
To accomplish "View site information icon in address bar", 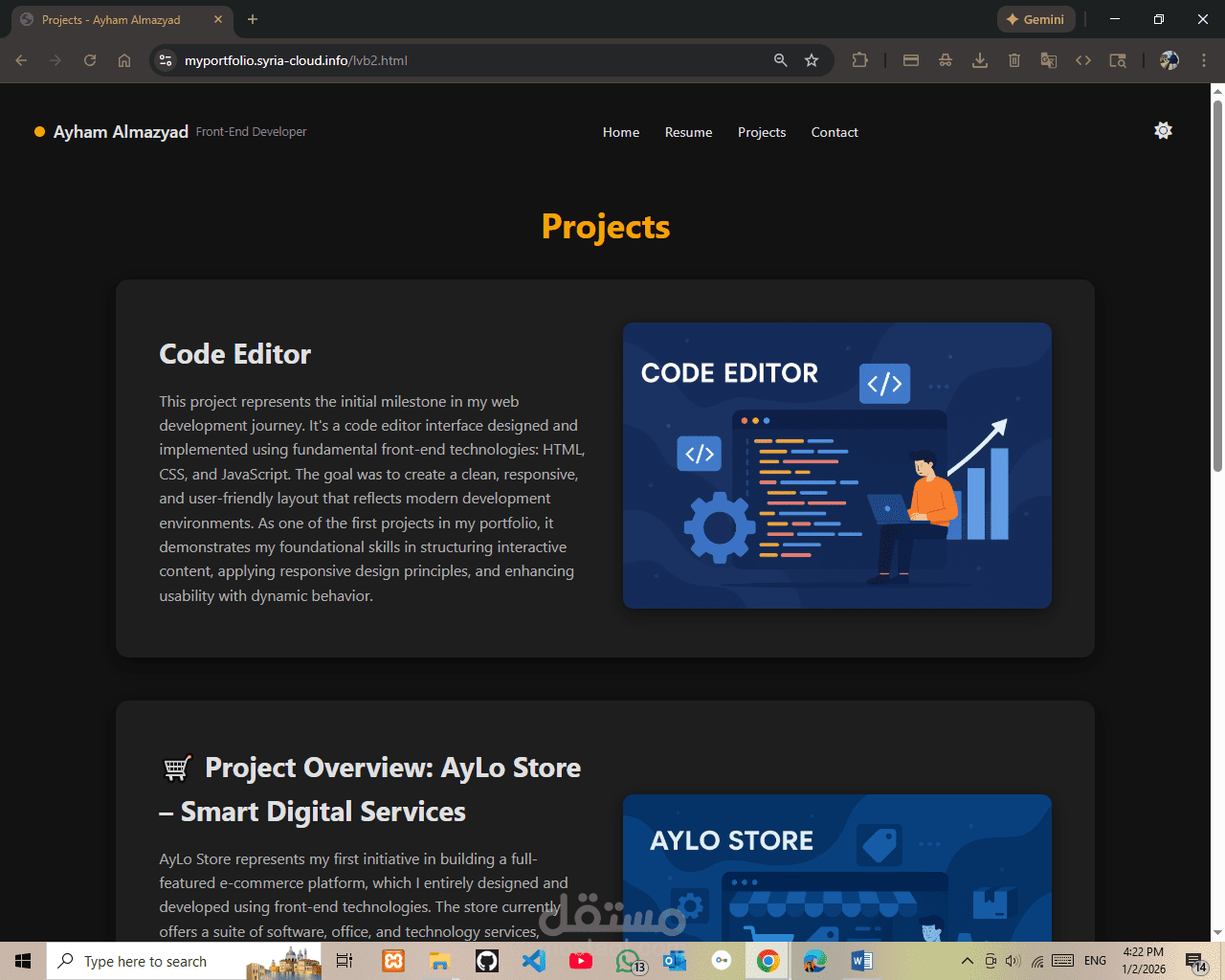I will pos(166,60).
